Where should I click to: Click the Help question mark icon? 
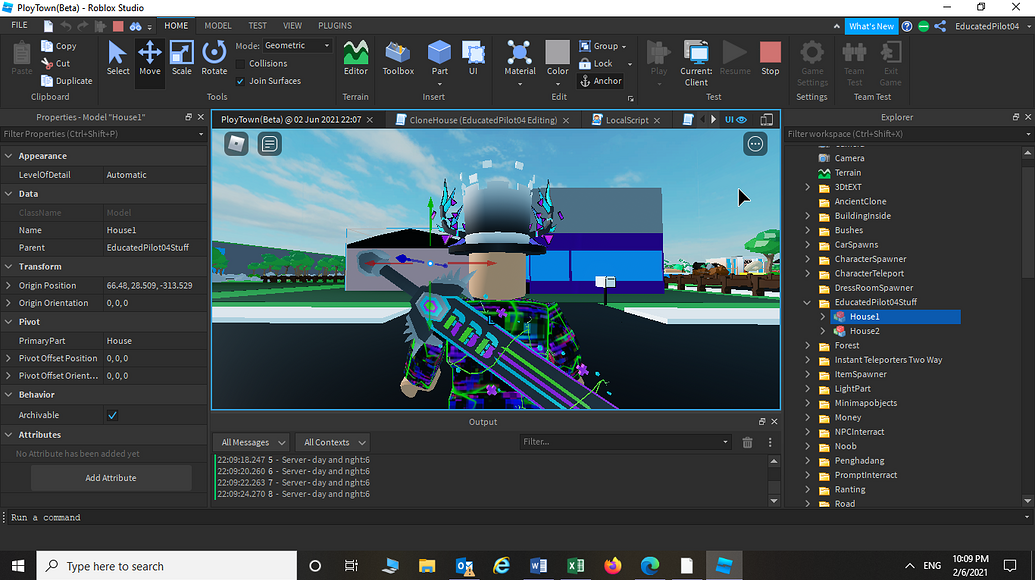point(907,26)
